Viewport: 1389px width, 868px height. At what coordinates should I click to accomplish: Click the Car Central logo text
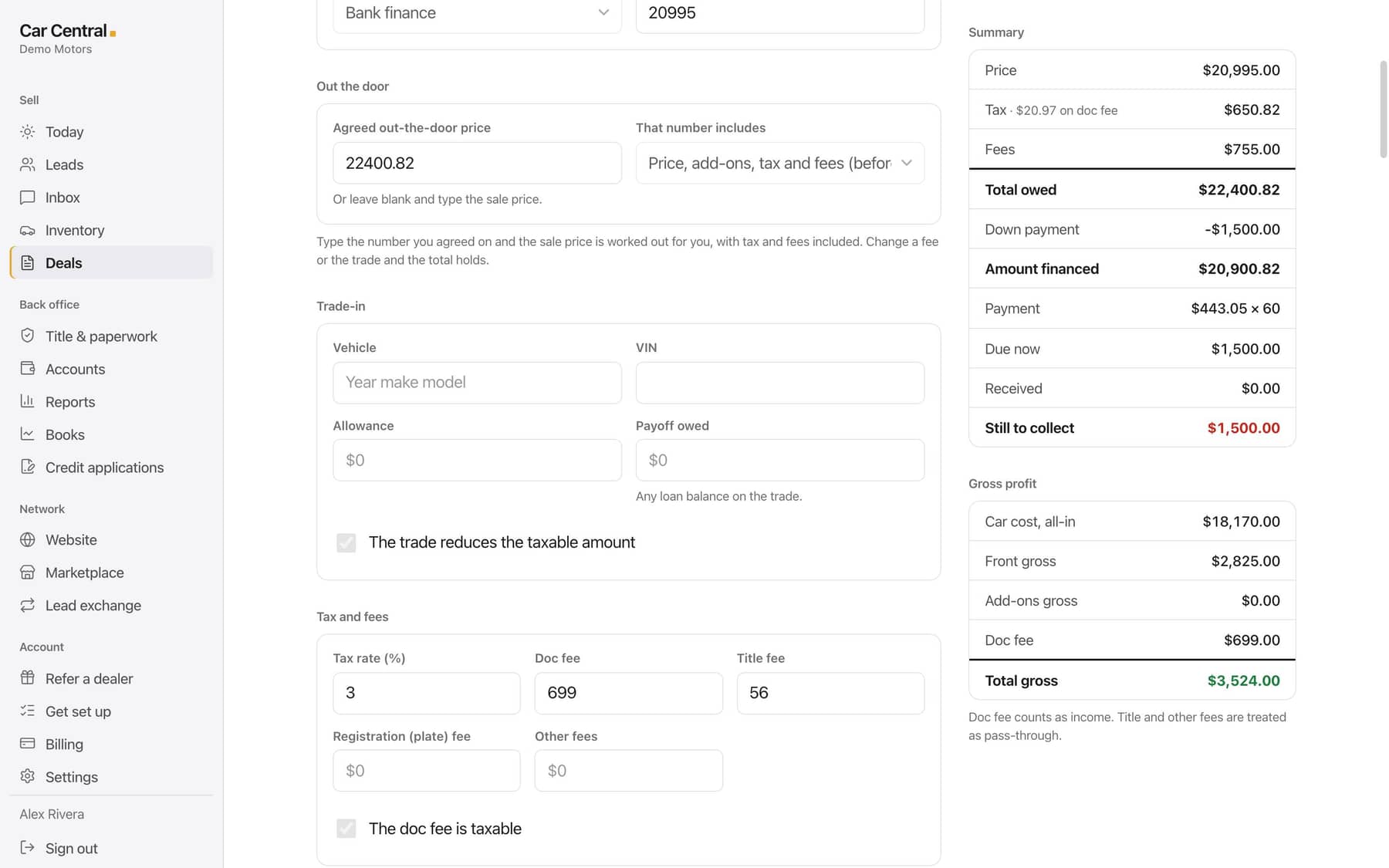[x=63, y=31]
